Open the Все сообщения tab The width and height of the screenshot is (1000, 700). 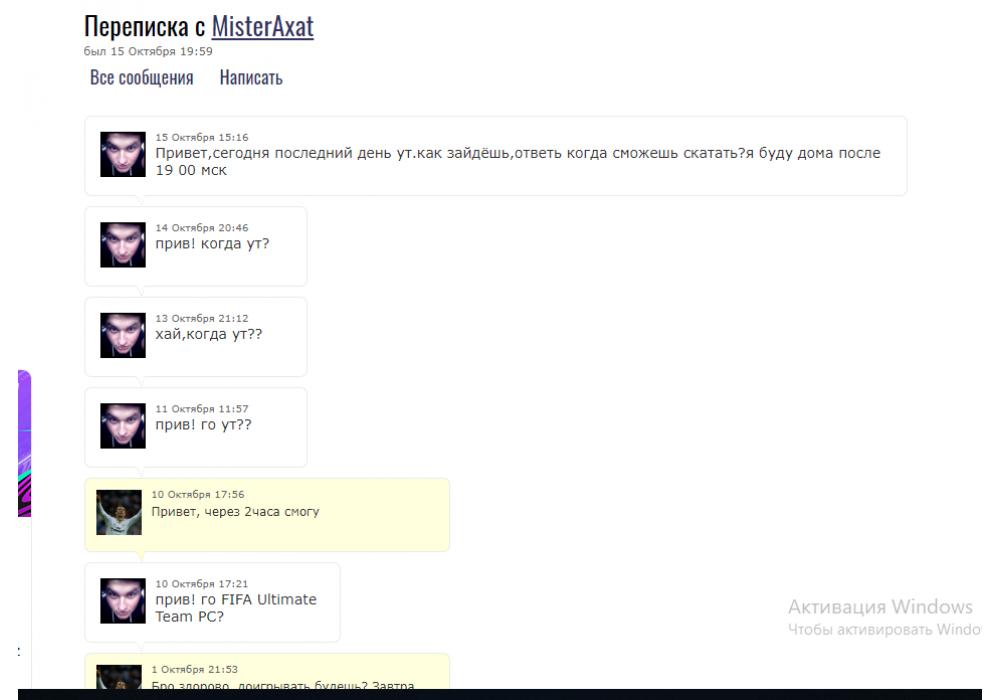(x=142, y=78)
